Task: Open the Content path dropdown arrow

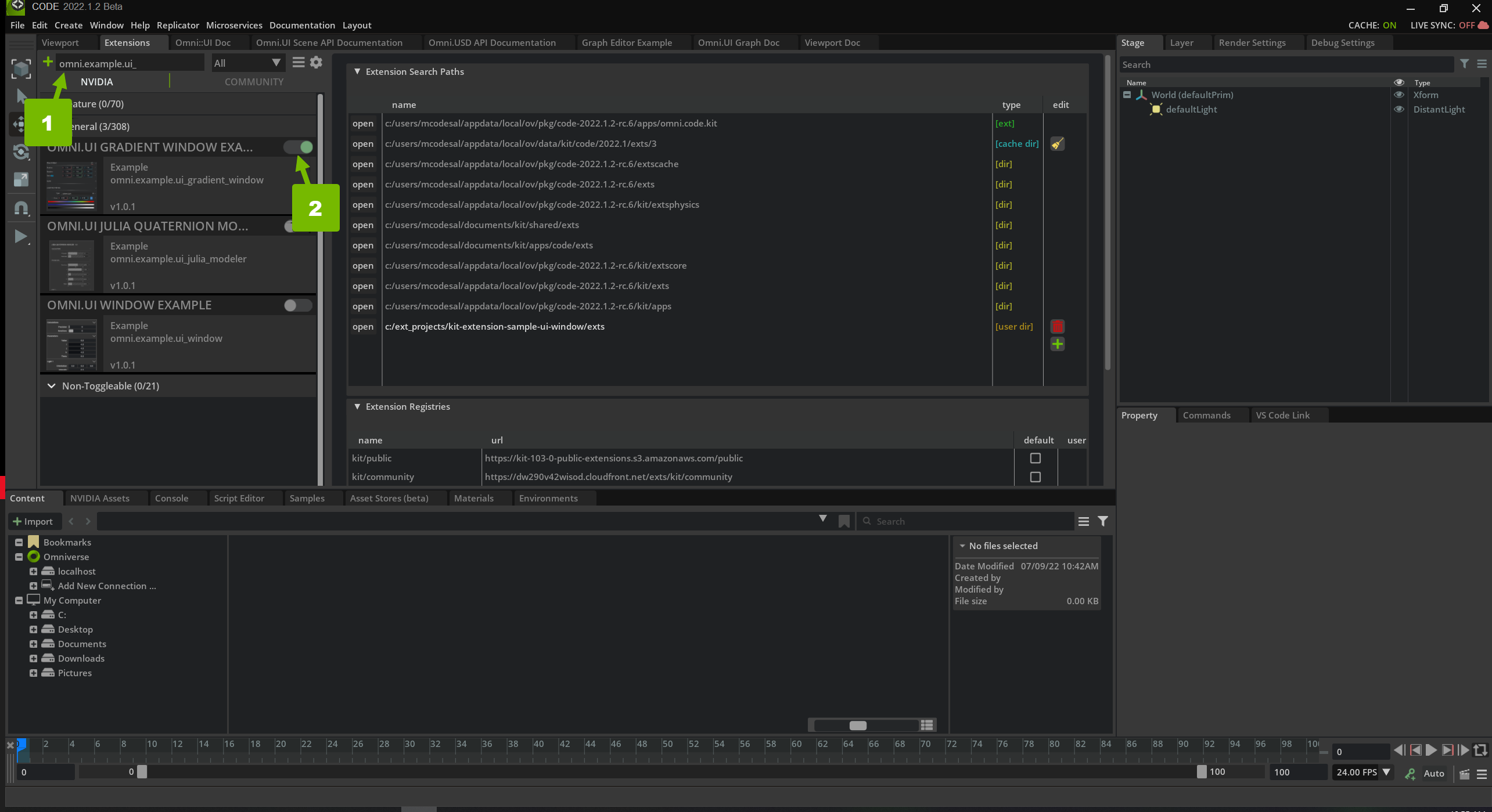Action: 822,518
